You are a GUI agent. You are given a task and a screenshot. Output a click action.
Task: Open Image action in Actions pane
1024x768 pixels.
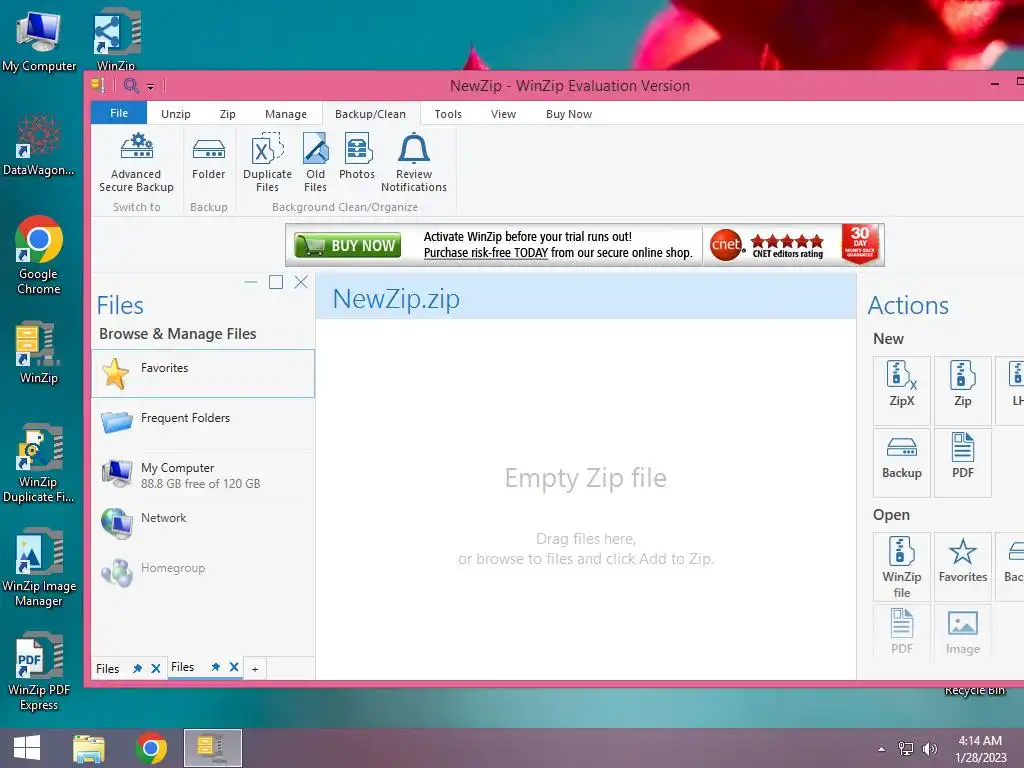(x=963, y=631)
